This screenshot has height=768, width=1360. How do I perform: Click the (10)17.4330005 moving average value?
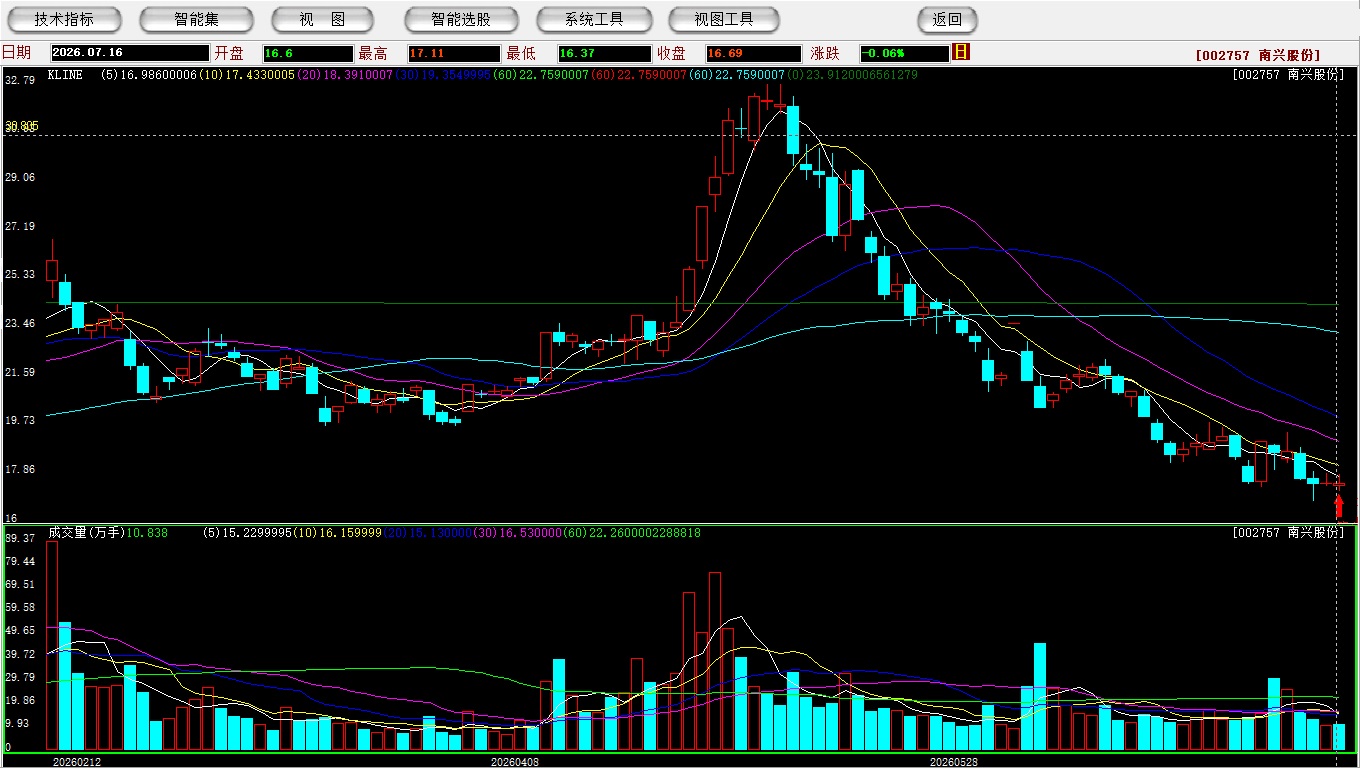coord(247,74)
